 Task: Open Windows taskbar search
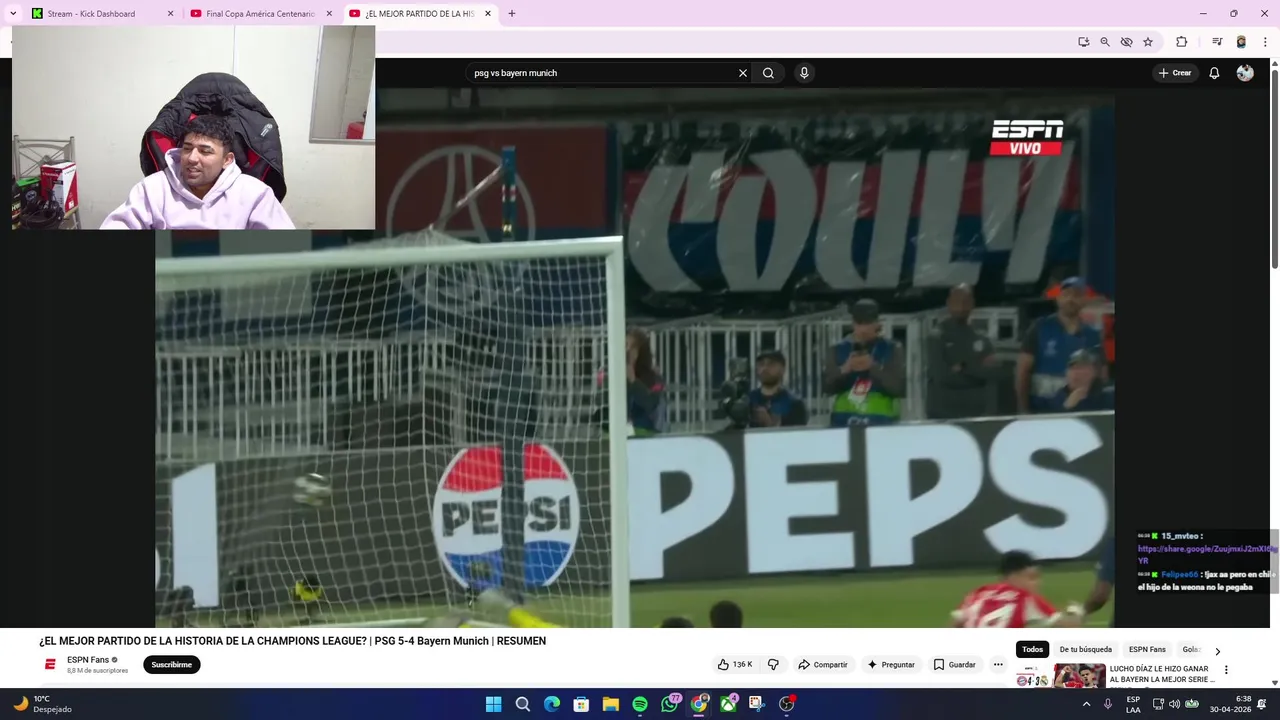click(522, 704)
